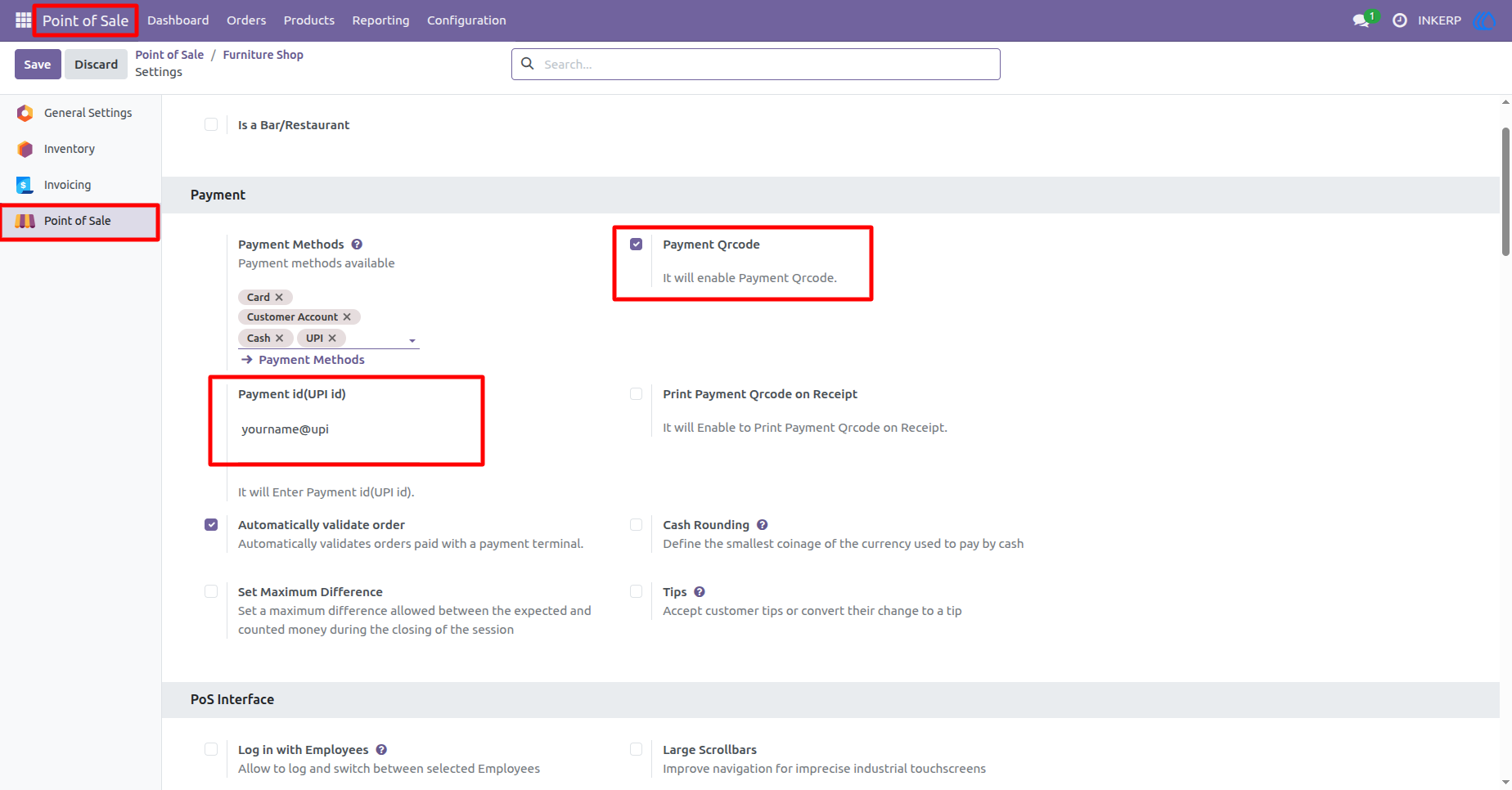
Task: Show help tooltip for Payment Methods
Action: click(x=357, y=245)
